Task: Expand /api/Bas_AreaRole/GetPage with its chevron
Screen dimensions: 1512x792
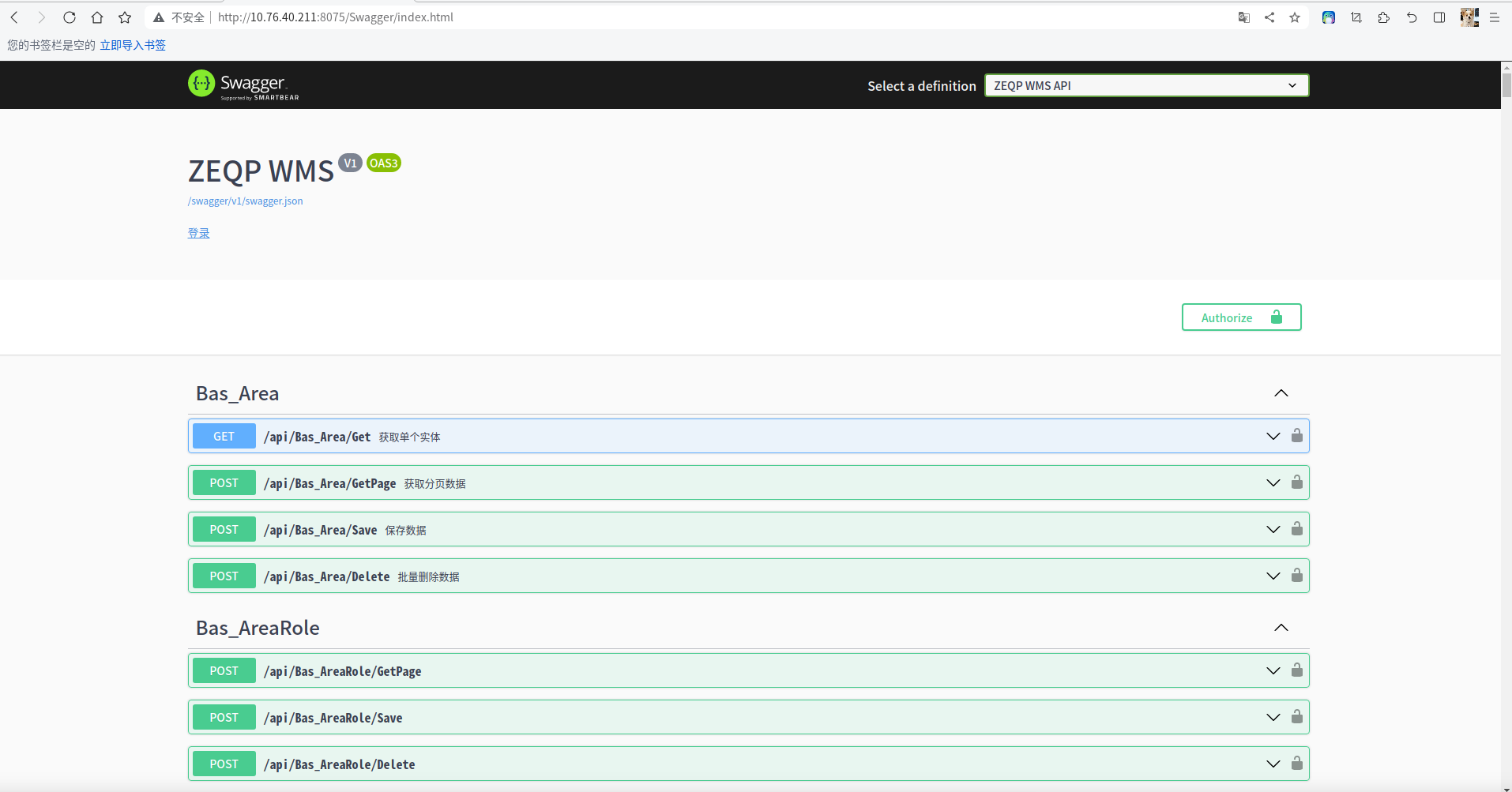Action: (x=1273, y=670)
